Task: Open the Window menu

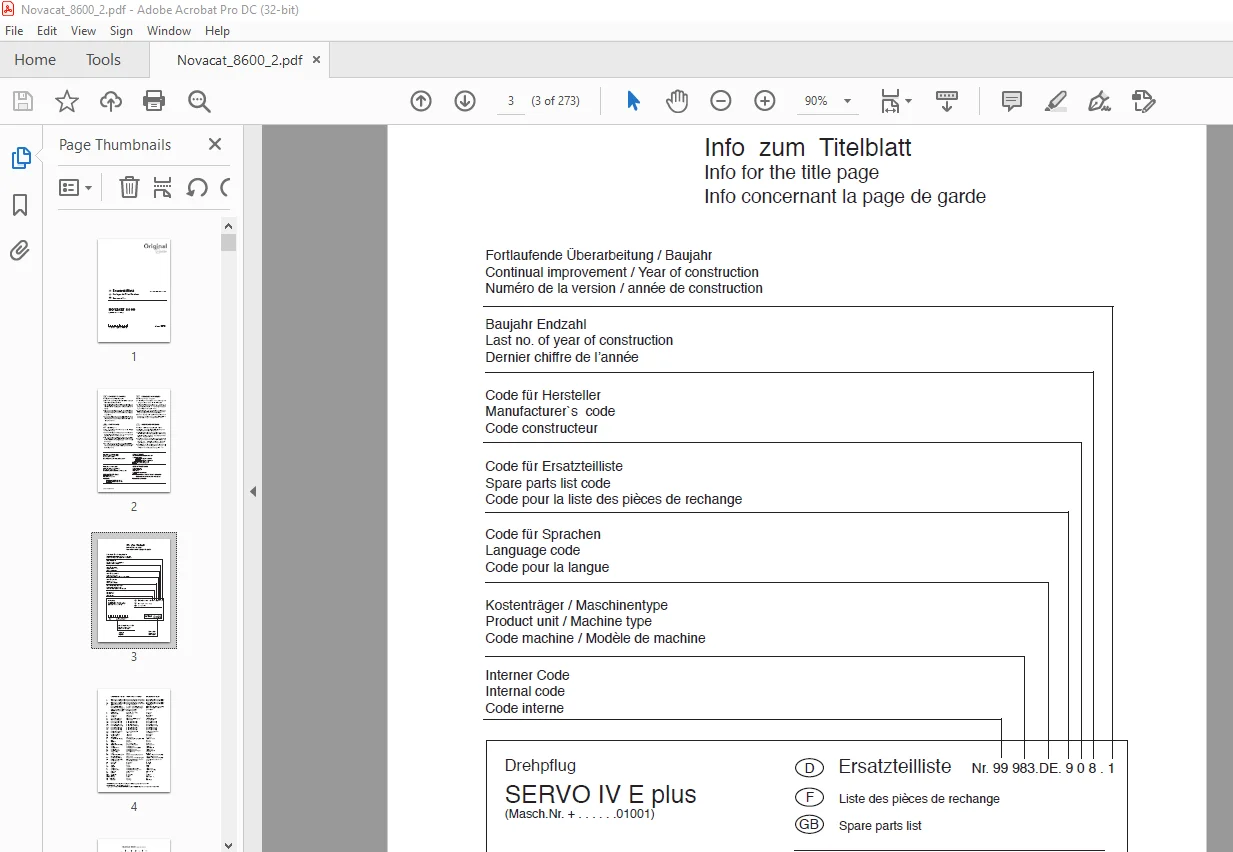Action: click(x=169, y=31)
